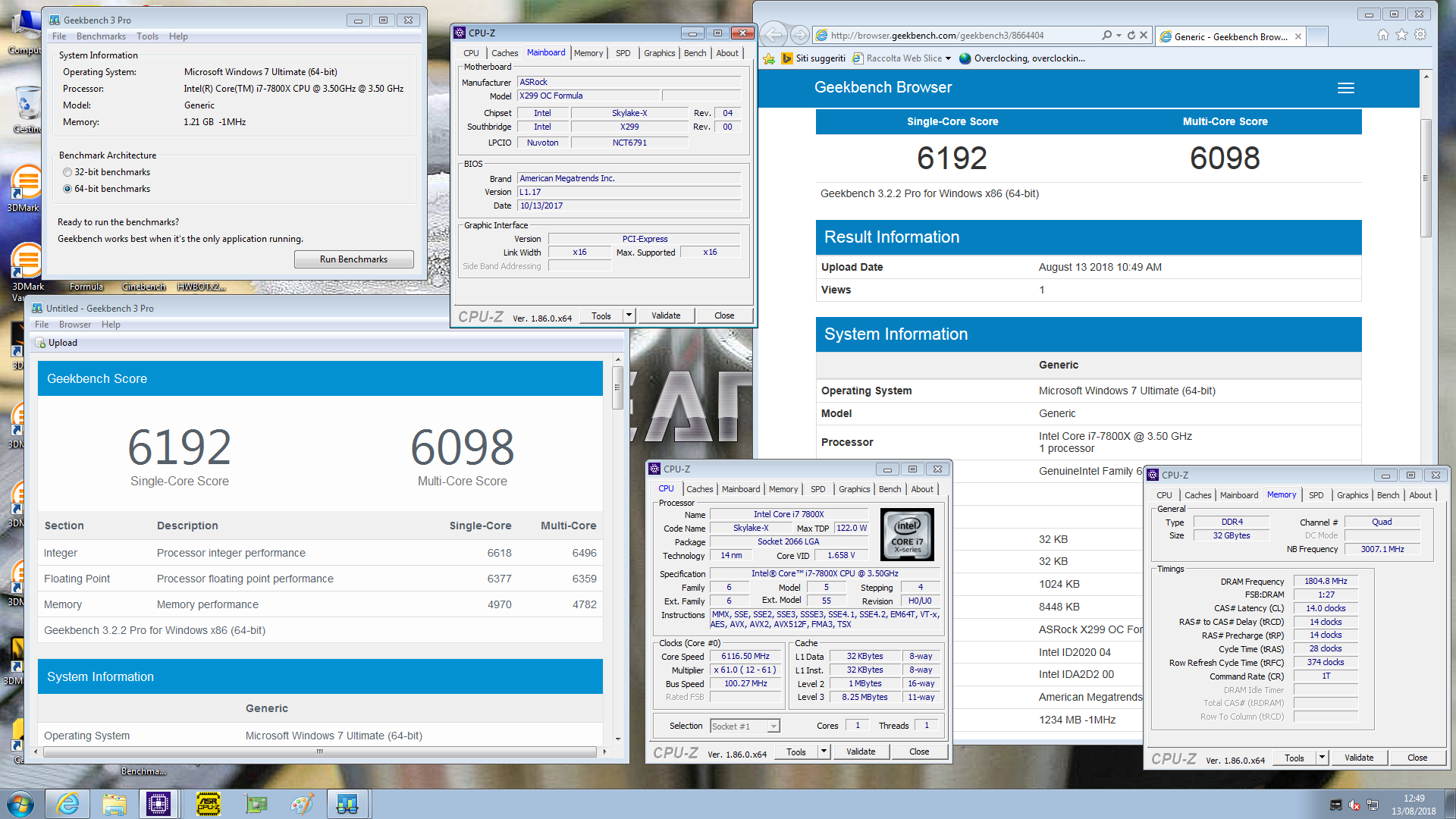Open Bench tab in Memory CPU-Z window
The width and height of the screenshot is (1456, 819).
[x=1388, y=495]
